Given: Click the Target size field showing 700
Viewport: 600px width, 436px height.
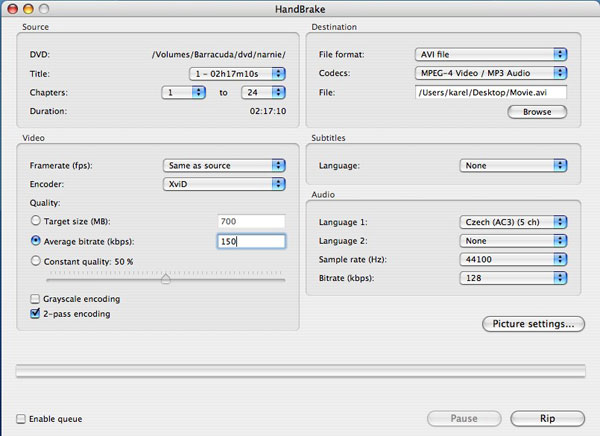Looking at the screenshot, I should [251, 221].
